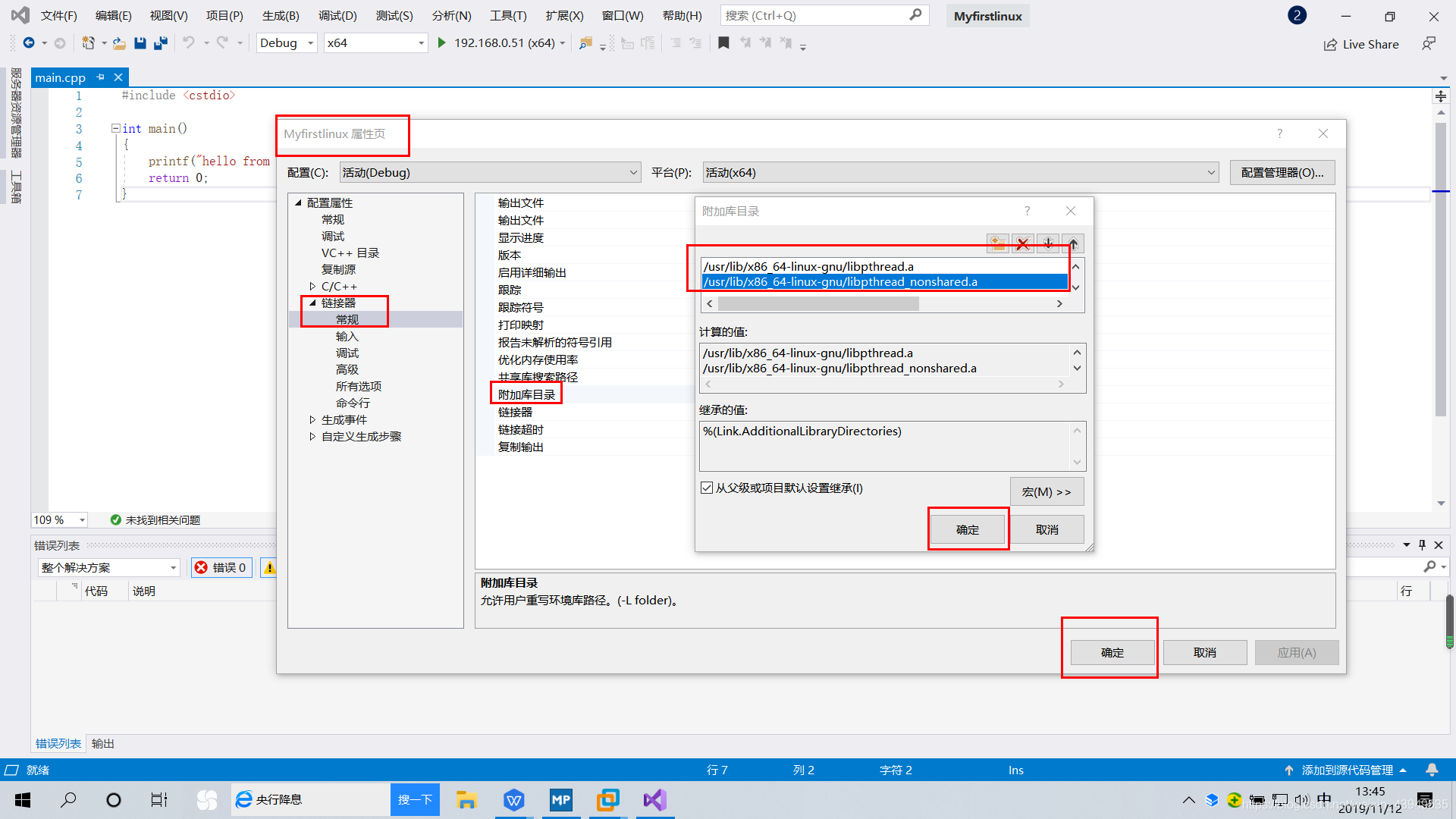Click the Save All toolbar icon

(x=160, y=43)
